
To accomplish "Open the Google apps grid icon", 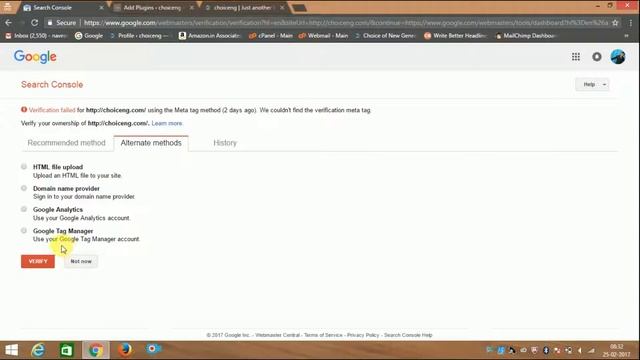I will point(576,57).
